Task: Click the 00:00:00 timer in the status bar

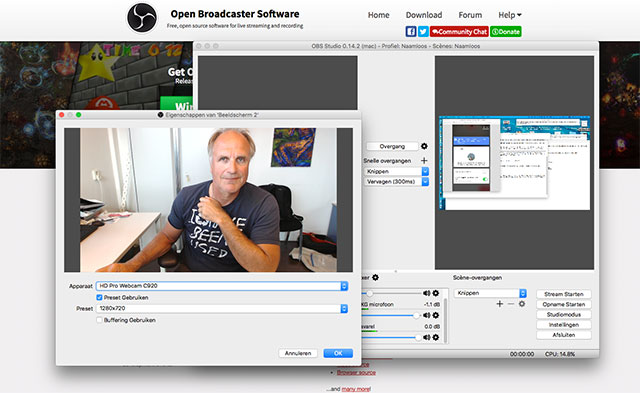Action: tap(522, 354)
